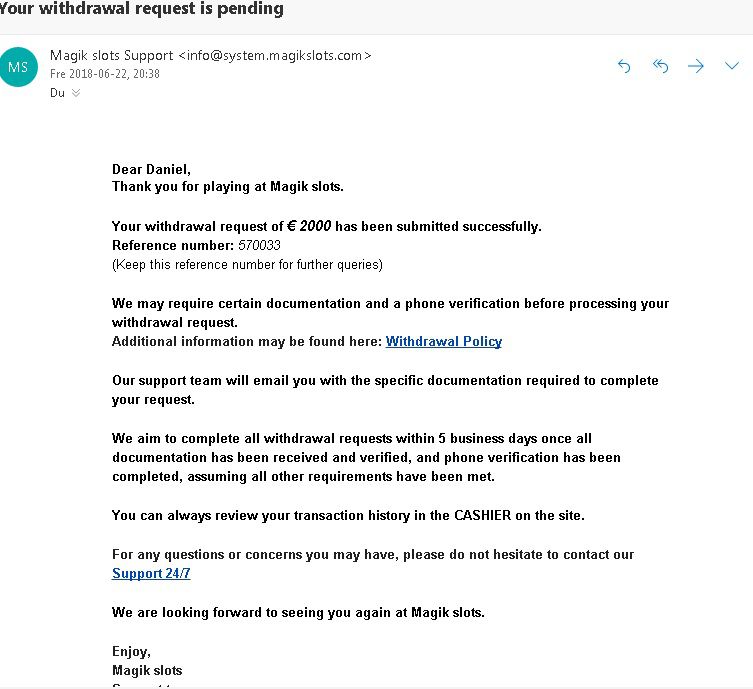Click the Reply arrow icon
The width and height of the screenshot is (753, 689).
click(624, 66)
